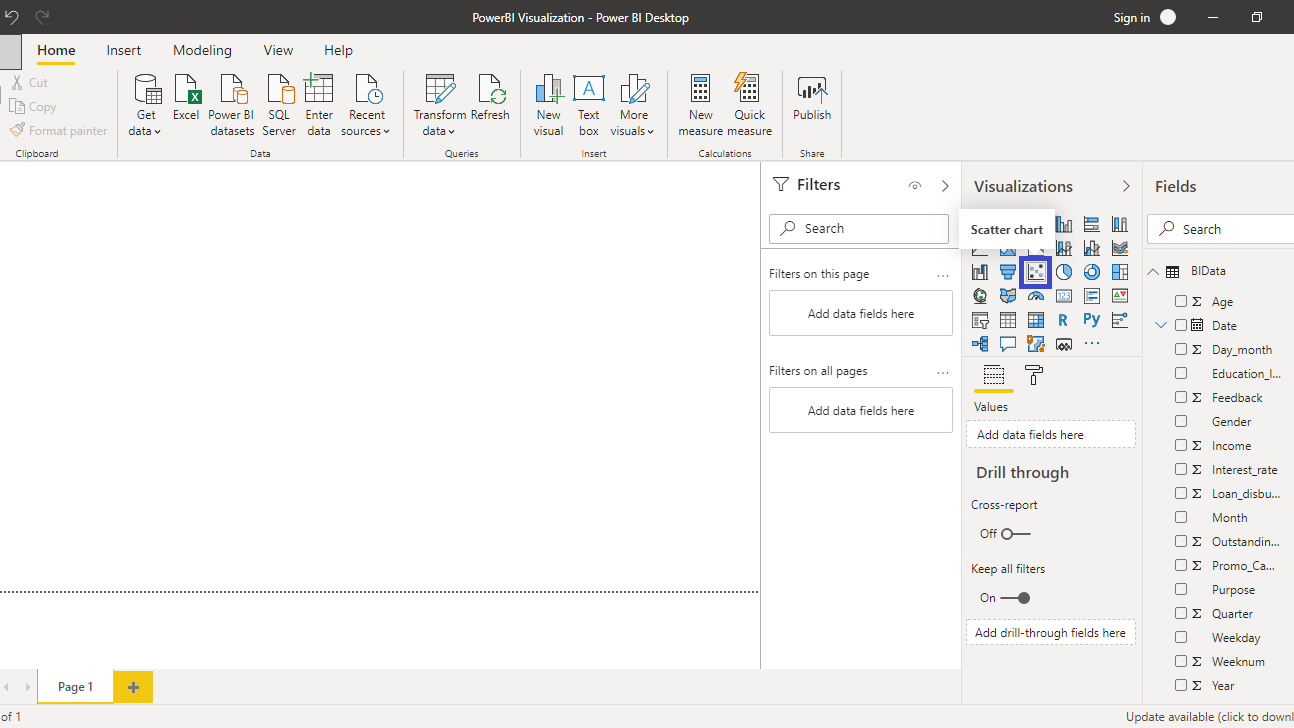
Task: Choose the Matrix visual
Action: pos(1036,320)
